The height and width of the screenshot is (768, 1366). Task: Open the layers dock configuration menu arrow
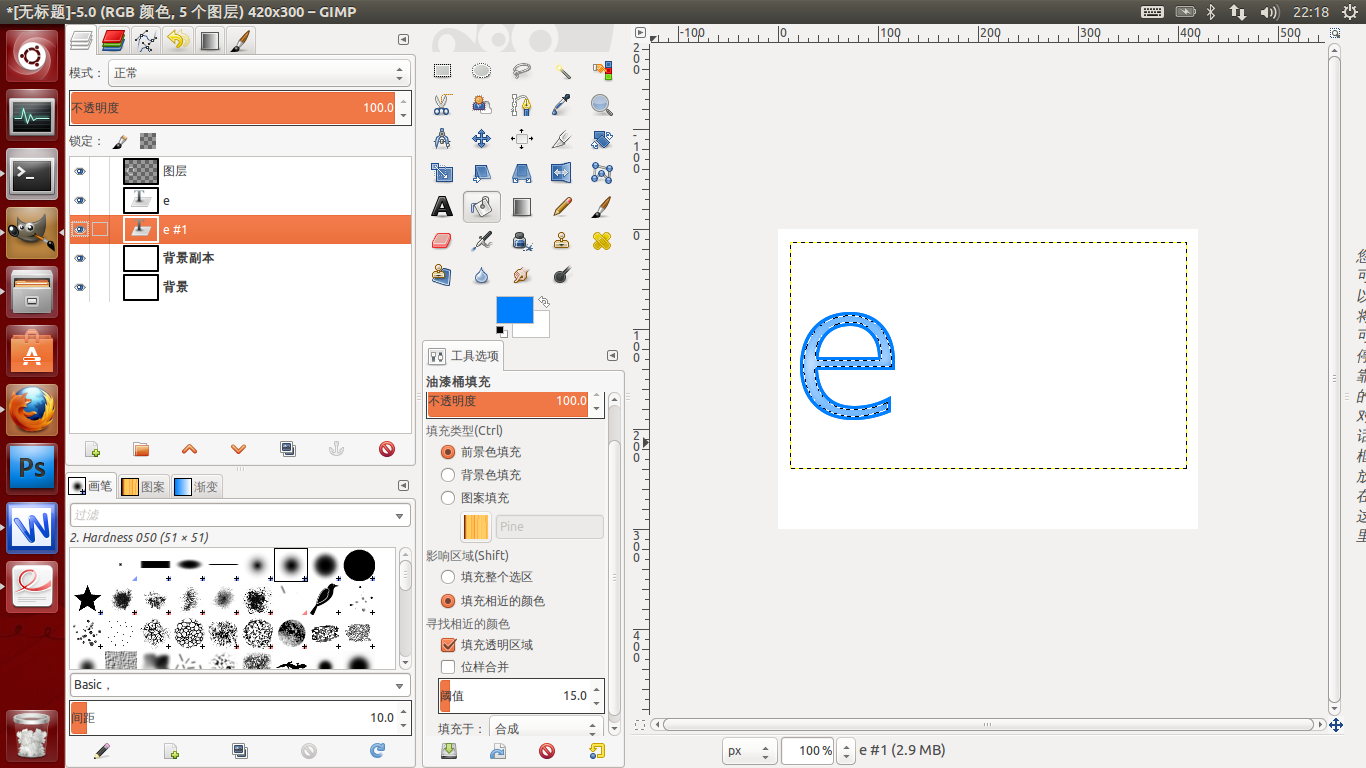(403, 40)
